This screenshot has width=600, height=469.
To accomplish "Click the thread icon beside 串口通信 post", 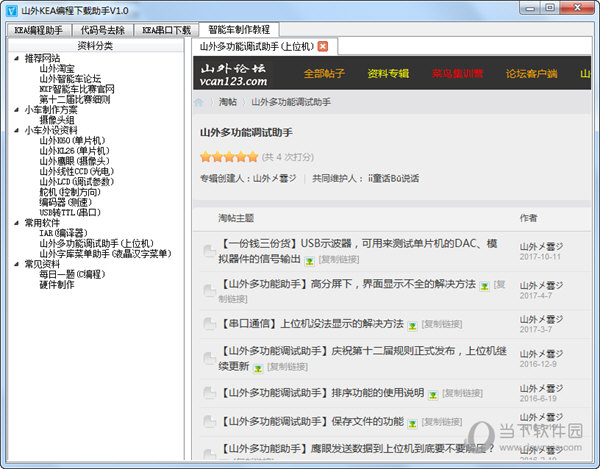I will [209, 324].
